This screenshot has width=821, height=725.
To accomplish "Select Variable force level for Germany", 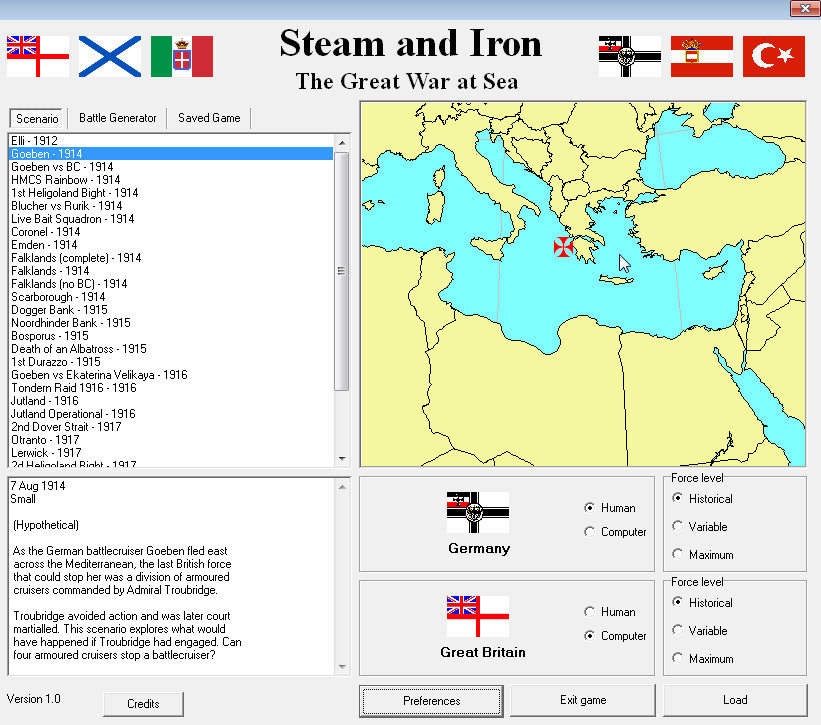I will 679,526.
